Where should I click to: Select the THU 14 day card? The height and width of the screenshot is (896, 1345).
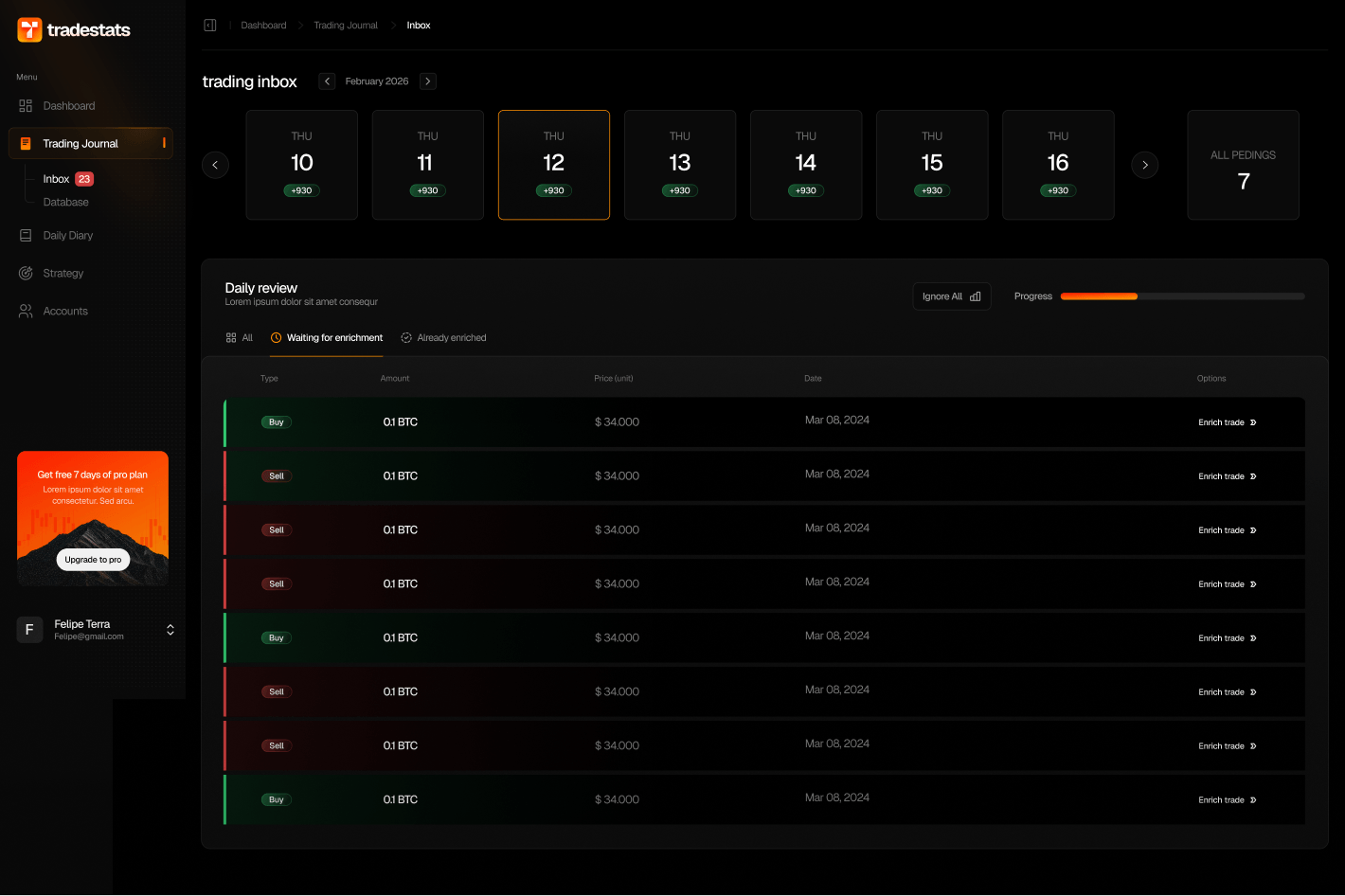click(x=805, y=165)
